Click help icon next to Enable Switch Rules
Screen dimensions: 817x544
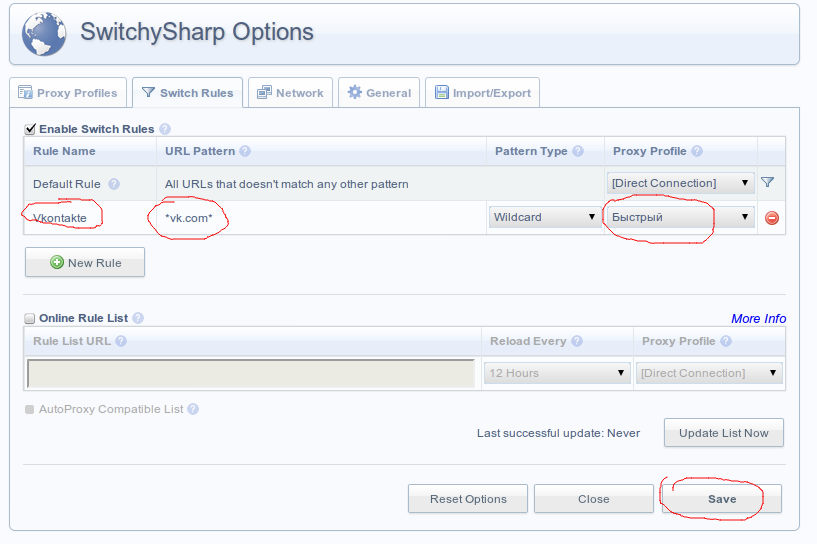(165, 129)
